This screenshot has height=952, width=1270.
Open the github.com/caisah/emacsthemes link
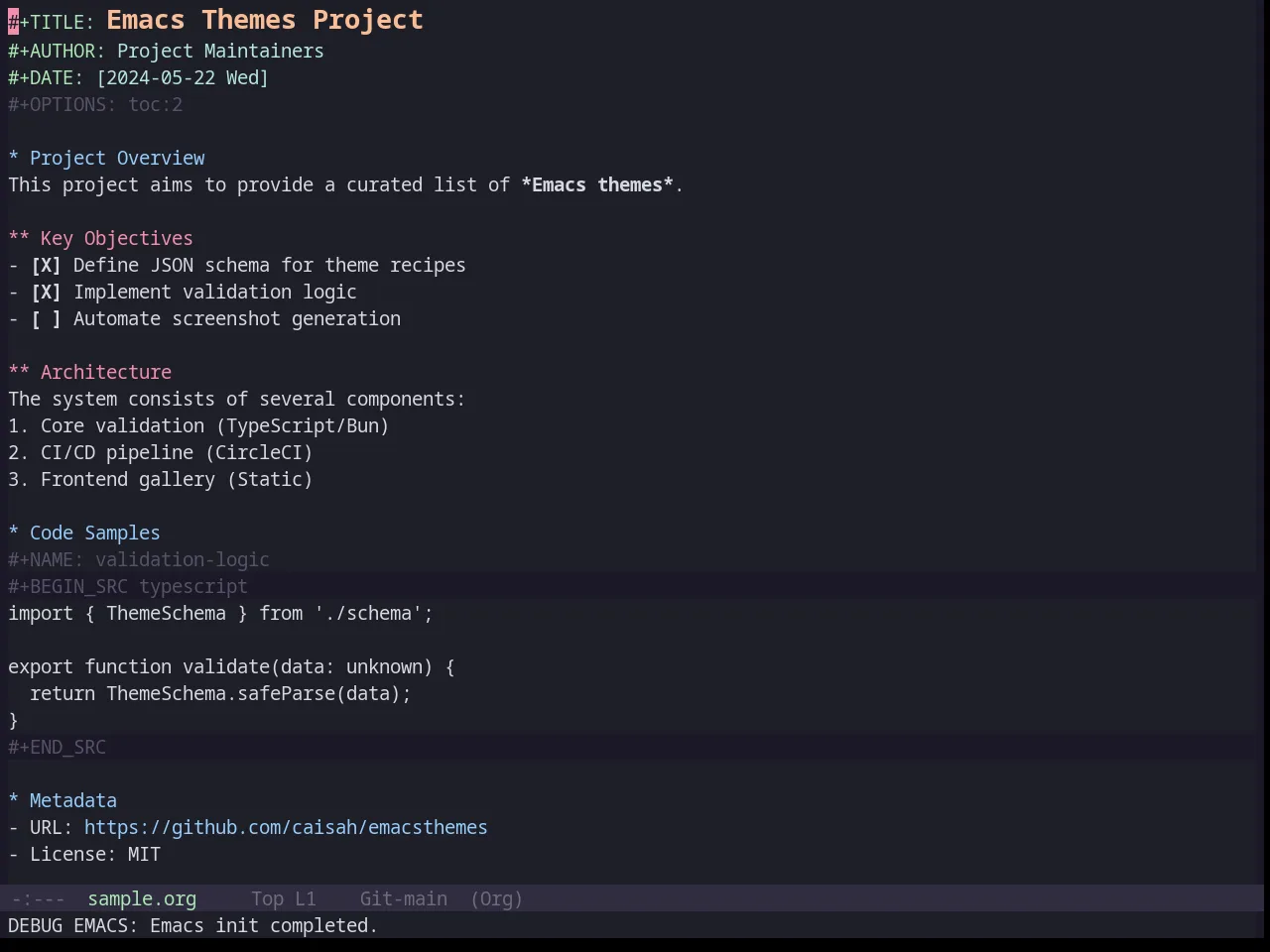point(286,827)
